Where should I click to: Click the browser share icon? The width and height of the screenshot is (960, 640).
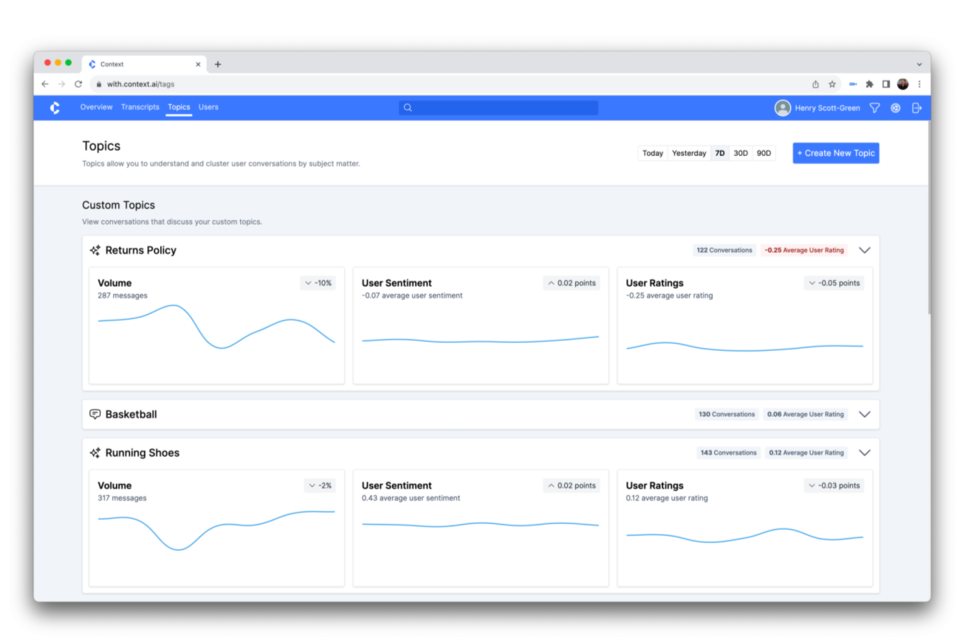(x=815, y=84)
